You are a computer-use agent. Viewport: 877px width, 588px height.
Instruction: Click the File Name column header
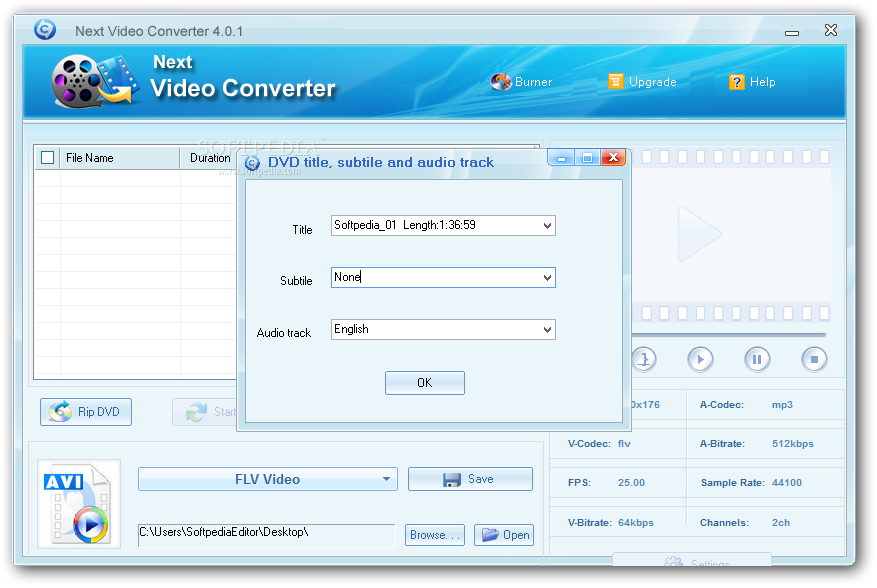[x=119, y=158]
